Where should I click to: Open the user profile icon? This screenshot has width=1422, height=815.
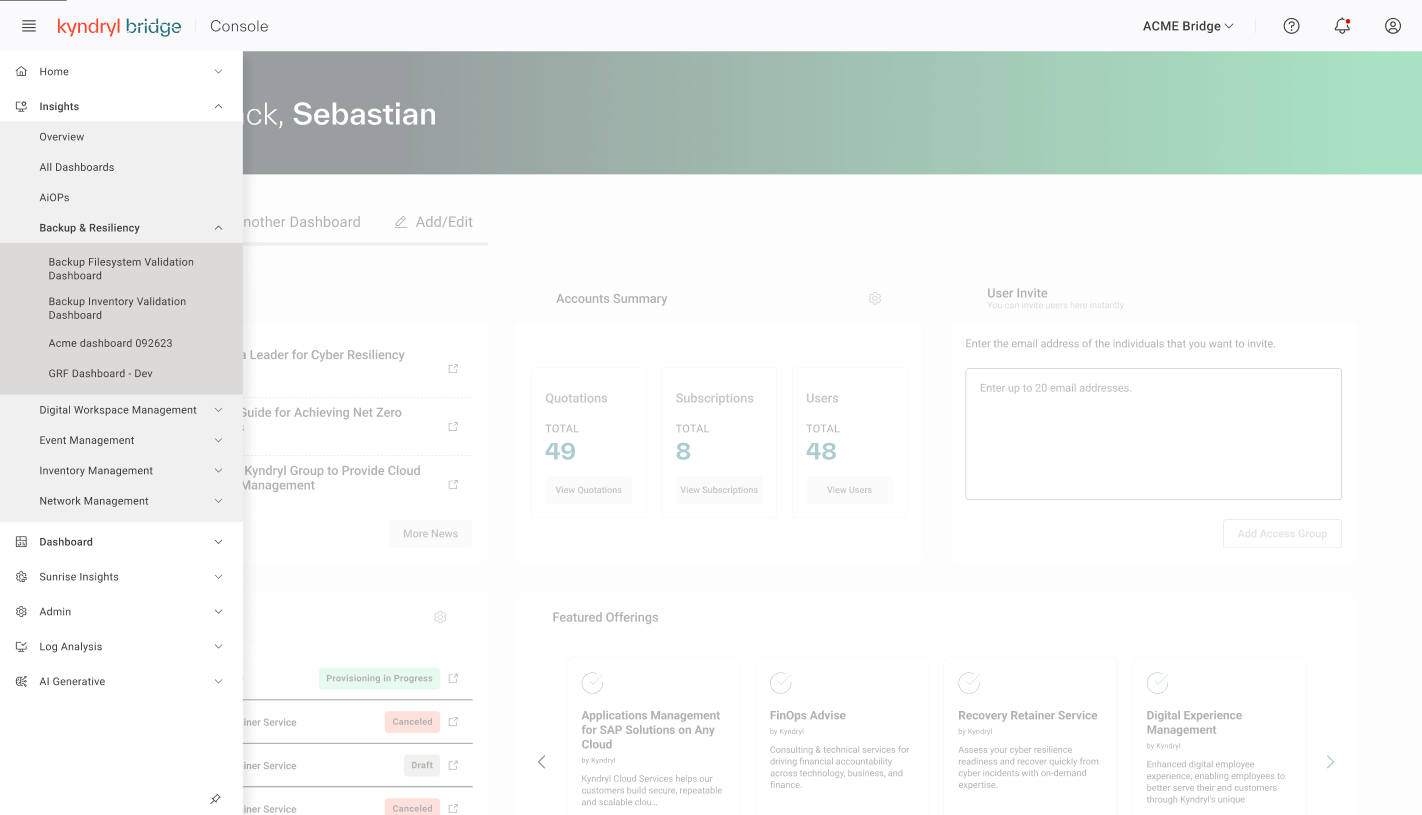[1392, 26]
